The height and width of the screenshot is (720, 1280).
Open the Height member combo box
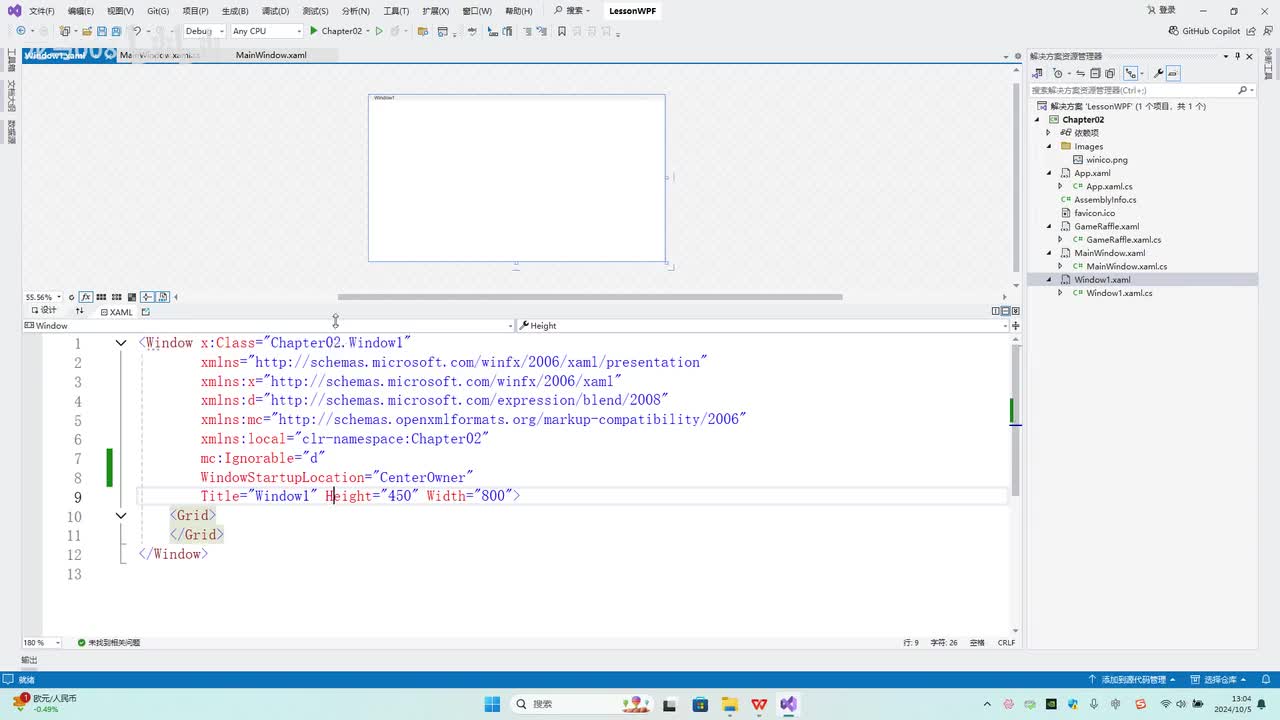[762, 326]
